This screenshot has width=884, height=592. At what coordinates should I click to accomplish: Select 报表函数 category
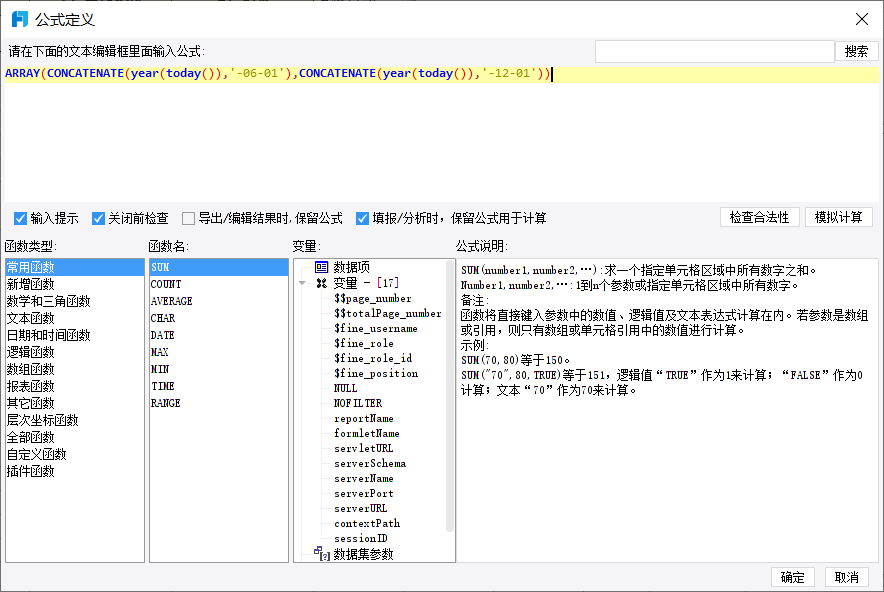point(74,386)
